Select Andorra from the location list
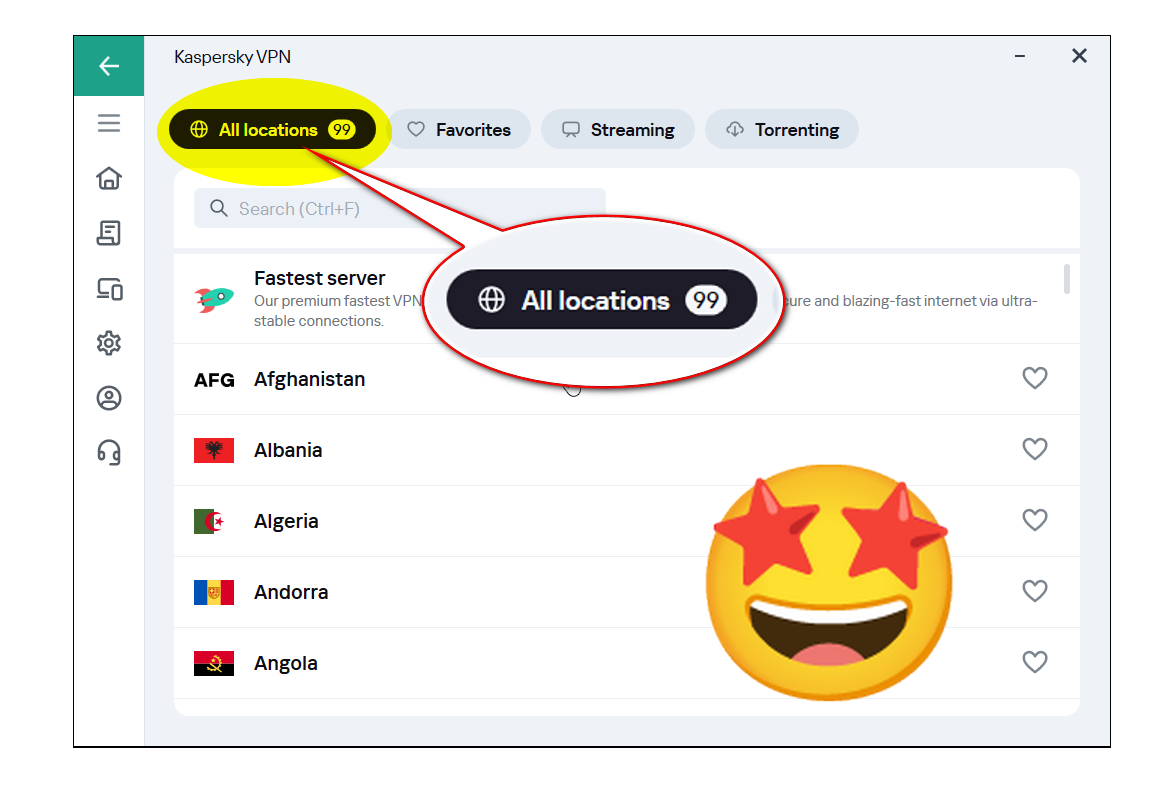 click(x=627, y=592)
